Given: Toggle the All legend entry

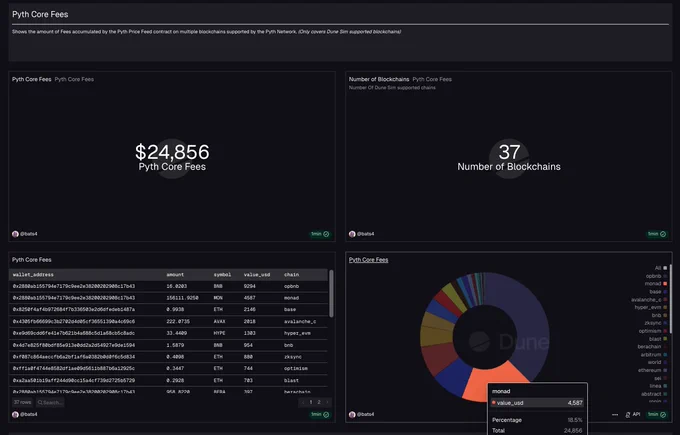Looking at the screenshot, I should (x=661, y=268).
